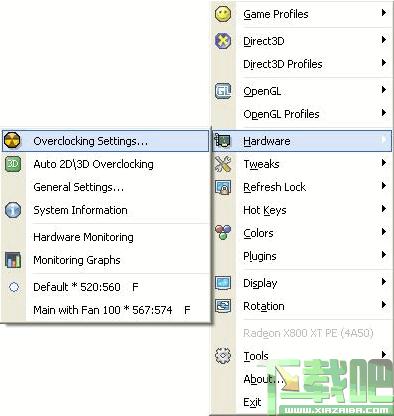The height and width of the screenshot is (416, 394).
Task: Click the OpenGL menu label
Action: (262, 92)
